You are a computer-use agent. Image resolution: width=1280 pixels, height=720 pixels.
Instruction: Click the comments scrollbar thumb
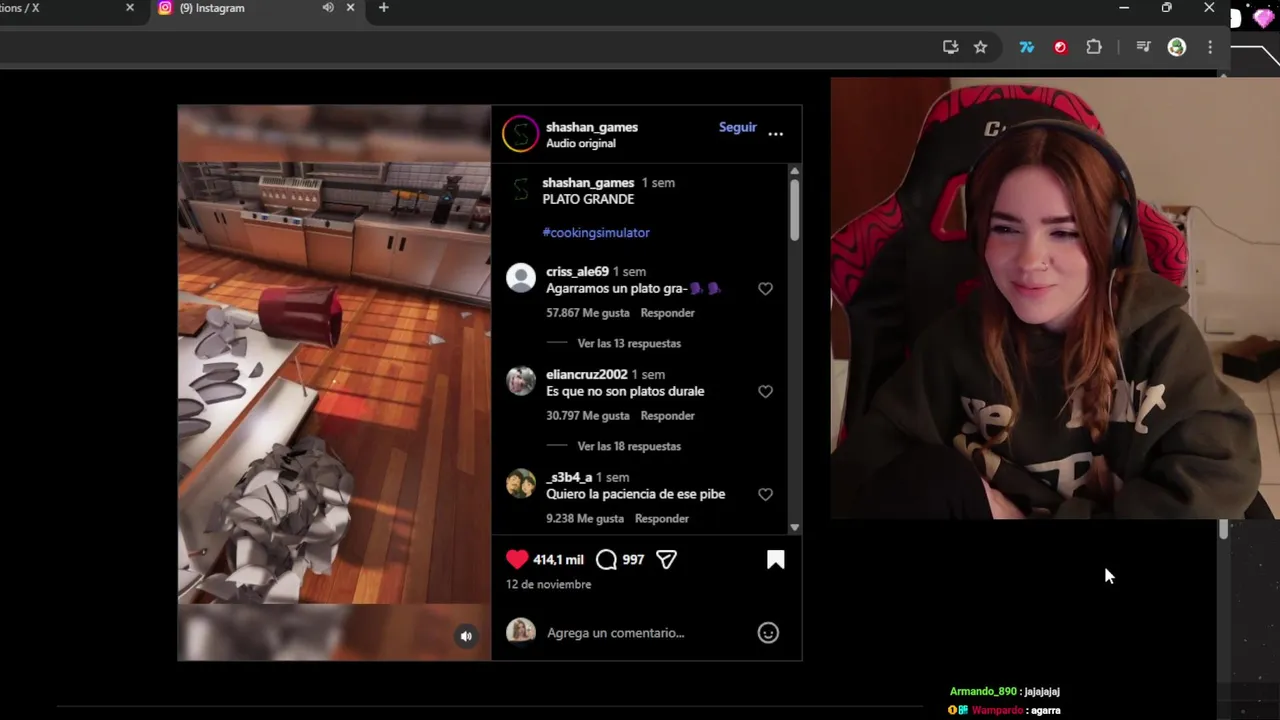794,208
